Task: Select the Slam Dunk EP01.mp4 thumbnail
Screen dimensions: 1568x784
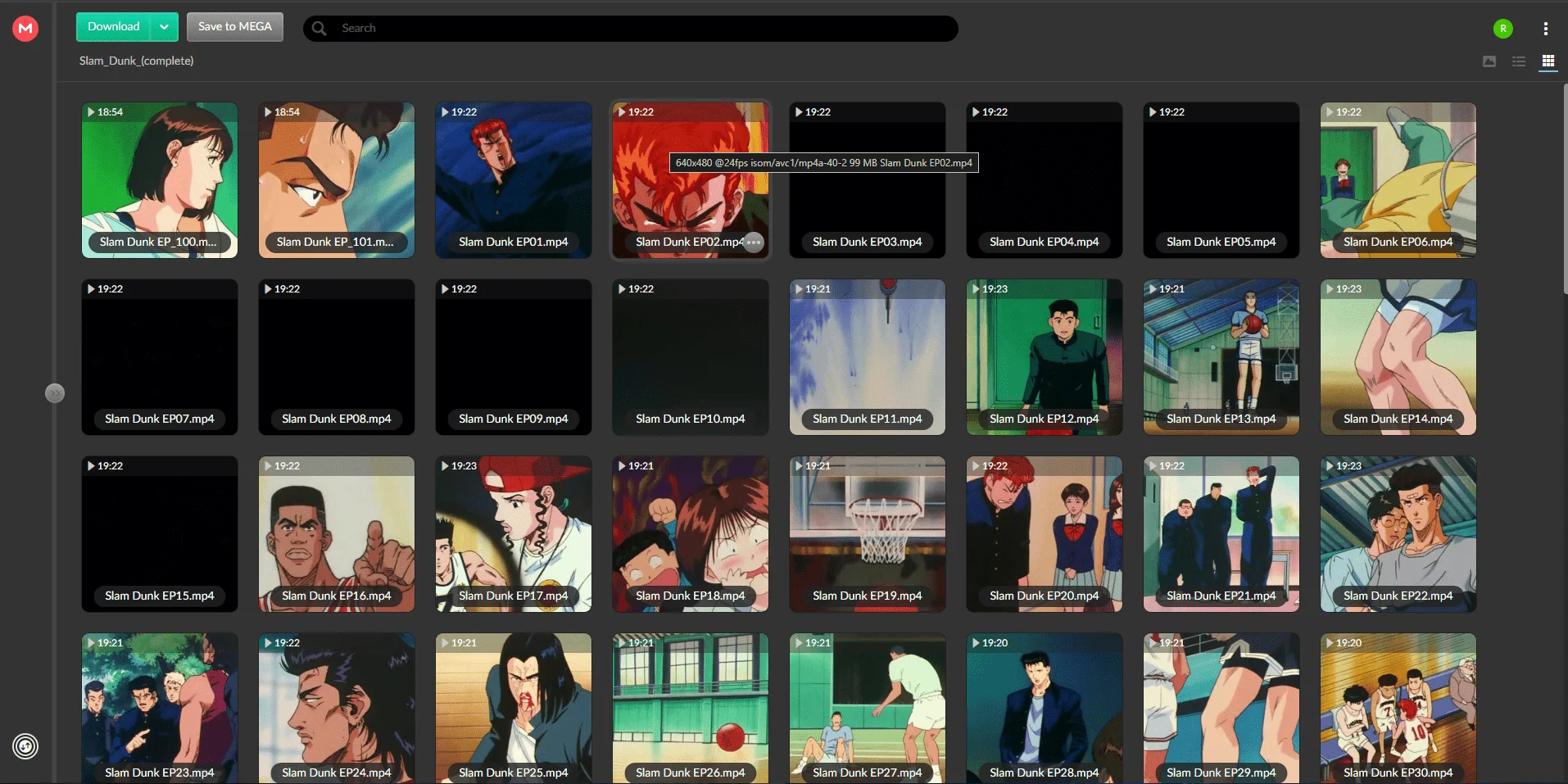Action: point(514,180)
